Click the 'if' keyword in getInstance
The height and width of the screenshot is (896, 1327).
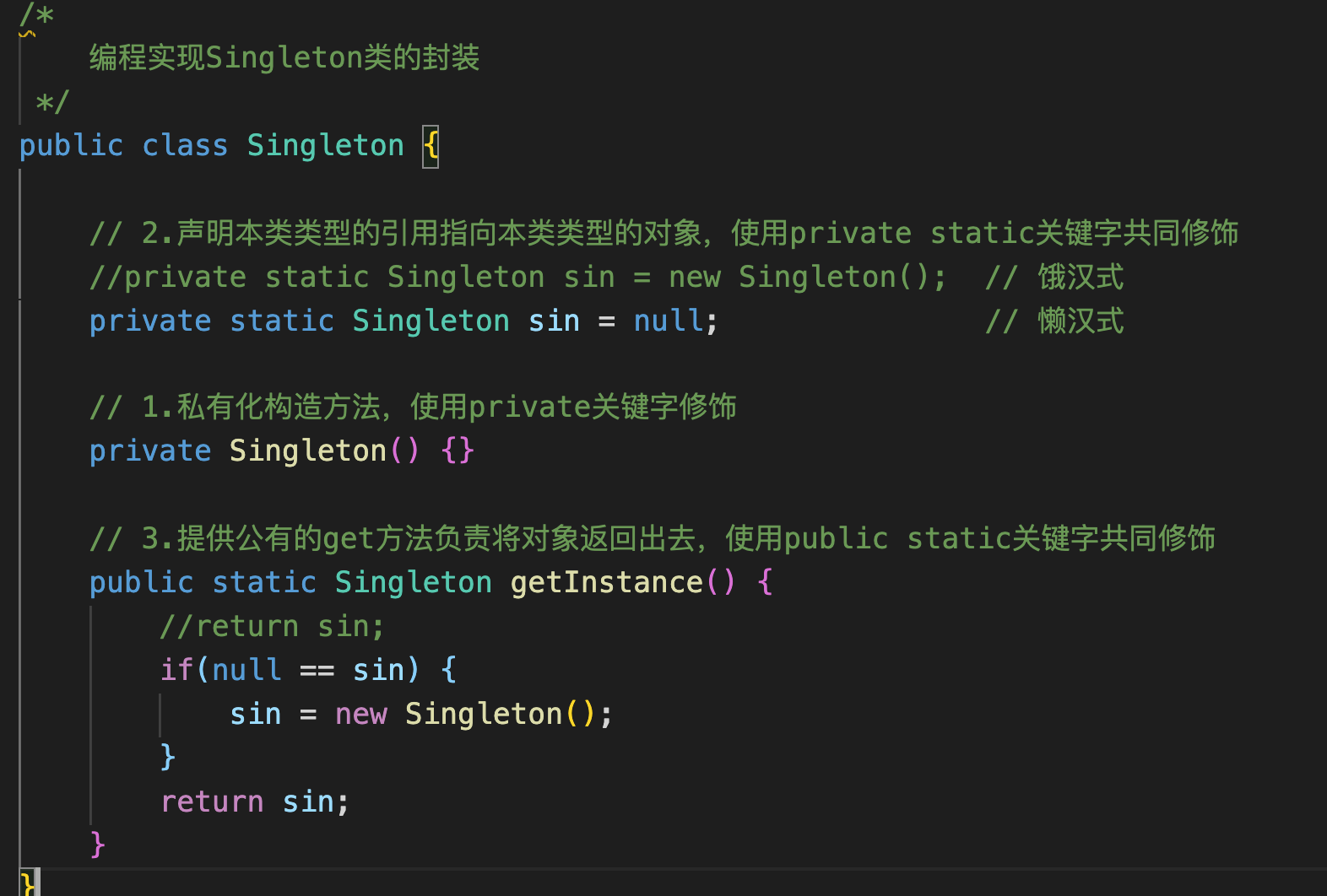(177, 670)
